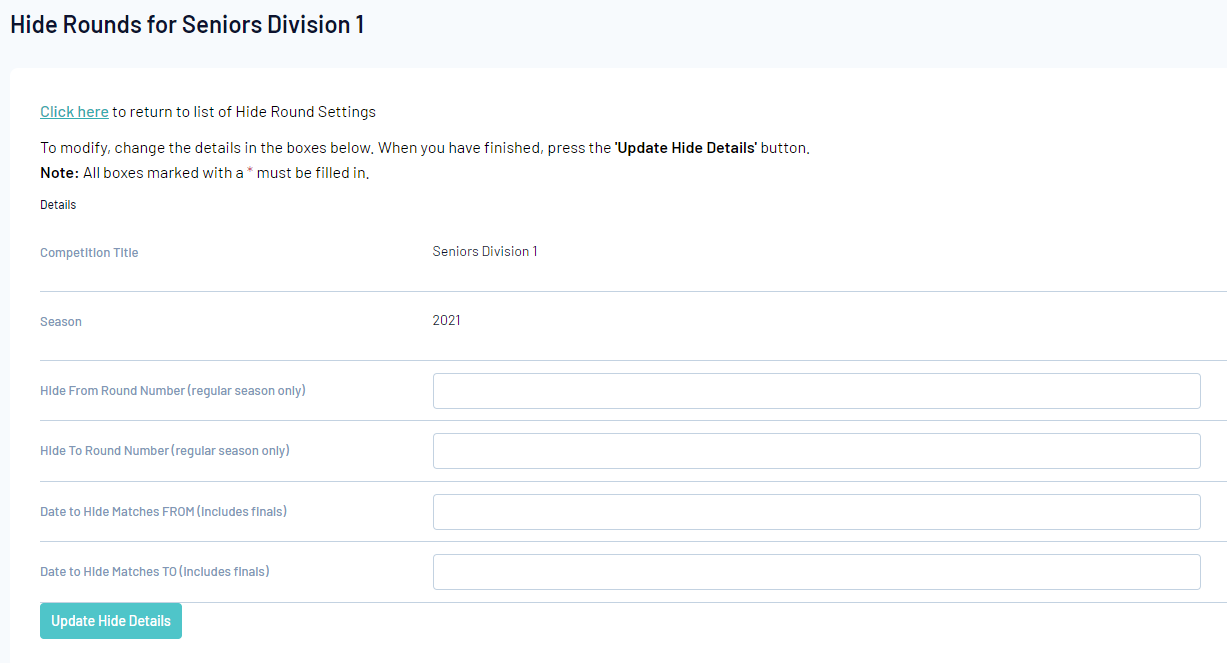Image resolution: width=1227 pixels, height=663 pixels.
Task: Click the 'Date to Hide Matches FROM' label
Action: tap(163, 512)
